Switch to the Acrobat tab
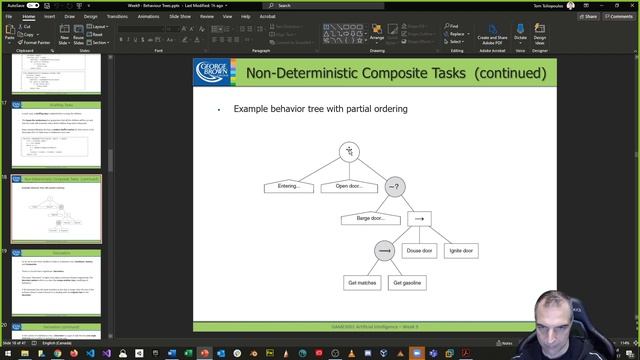640x360 pixels. 267,17
